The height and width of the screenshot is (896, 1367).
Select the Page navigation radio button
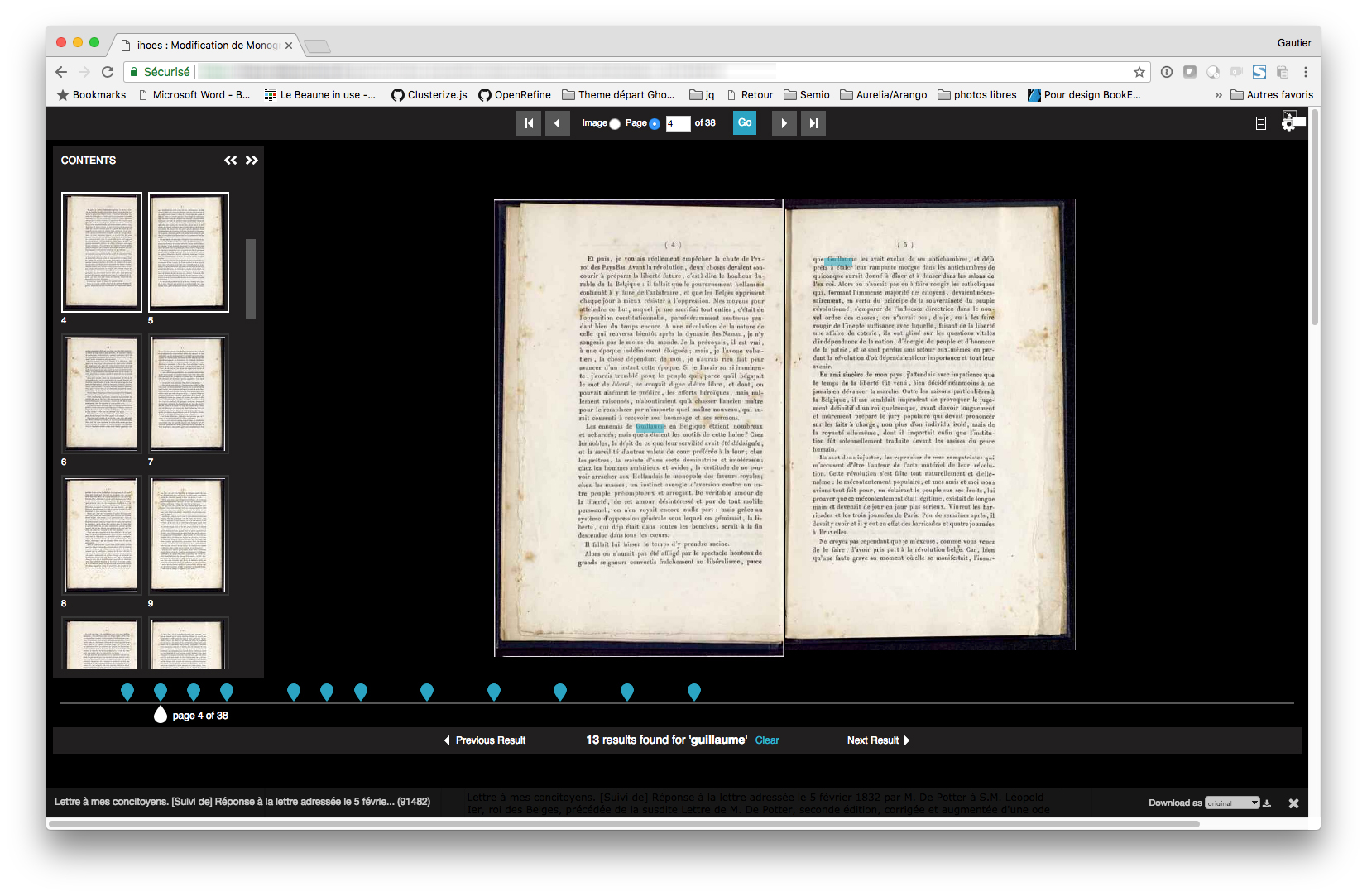point(655,123)
